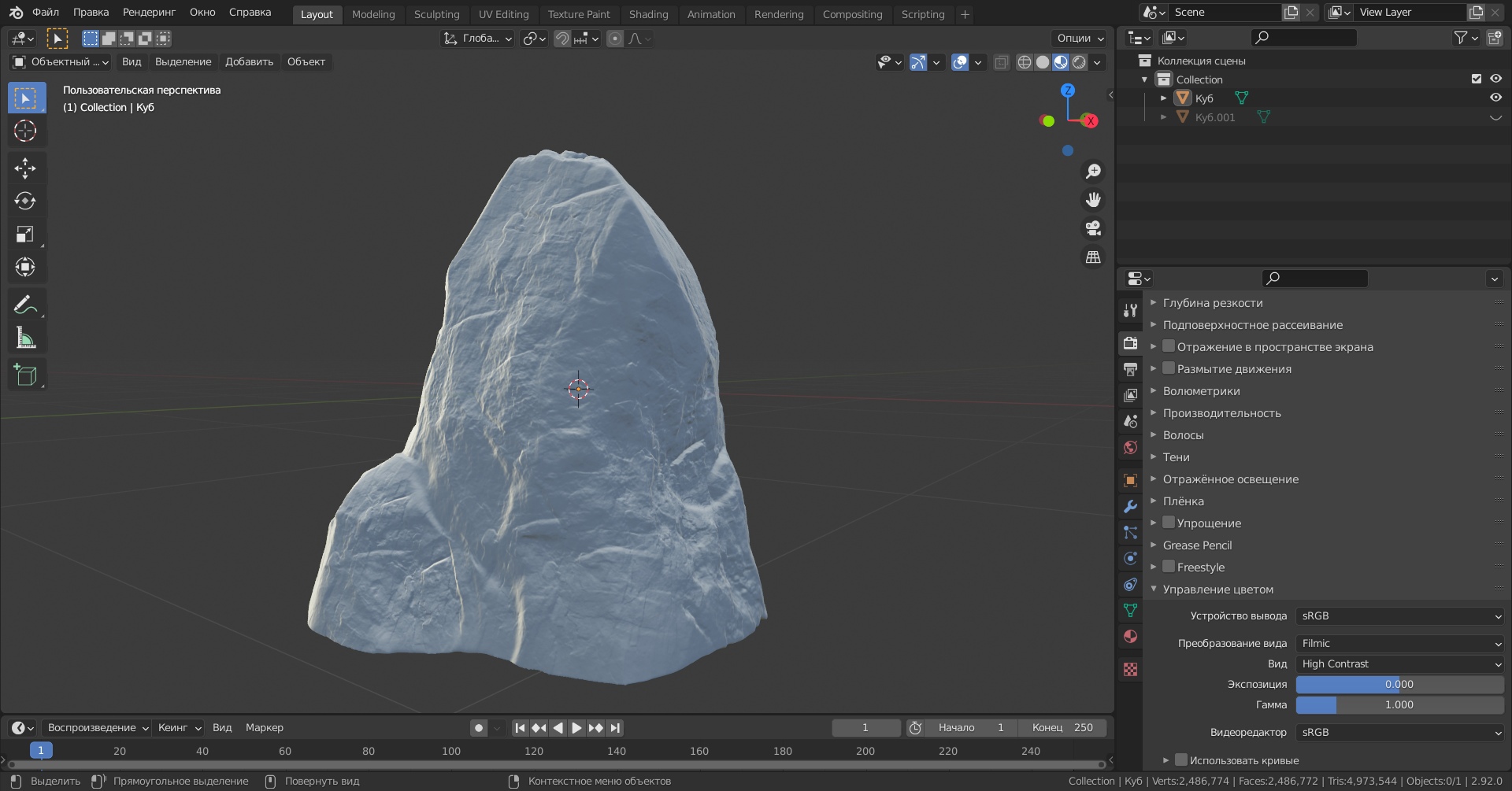The width and height of the screenshot is (1512, 791).
Task: Click the pan view hand icon
Action: [1093, 199]
